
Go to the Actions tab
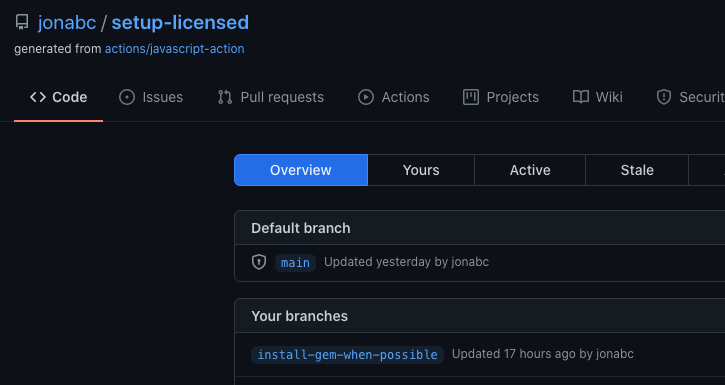coord(393,97)
